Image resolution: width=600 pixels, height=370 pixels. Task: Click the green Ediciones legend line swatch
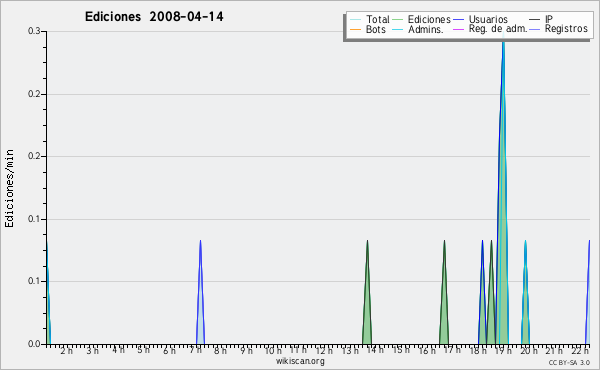pos(398,19)
